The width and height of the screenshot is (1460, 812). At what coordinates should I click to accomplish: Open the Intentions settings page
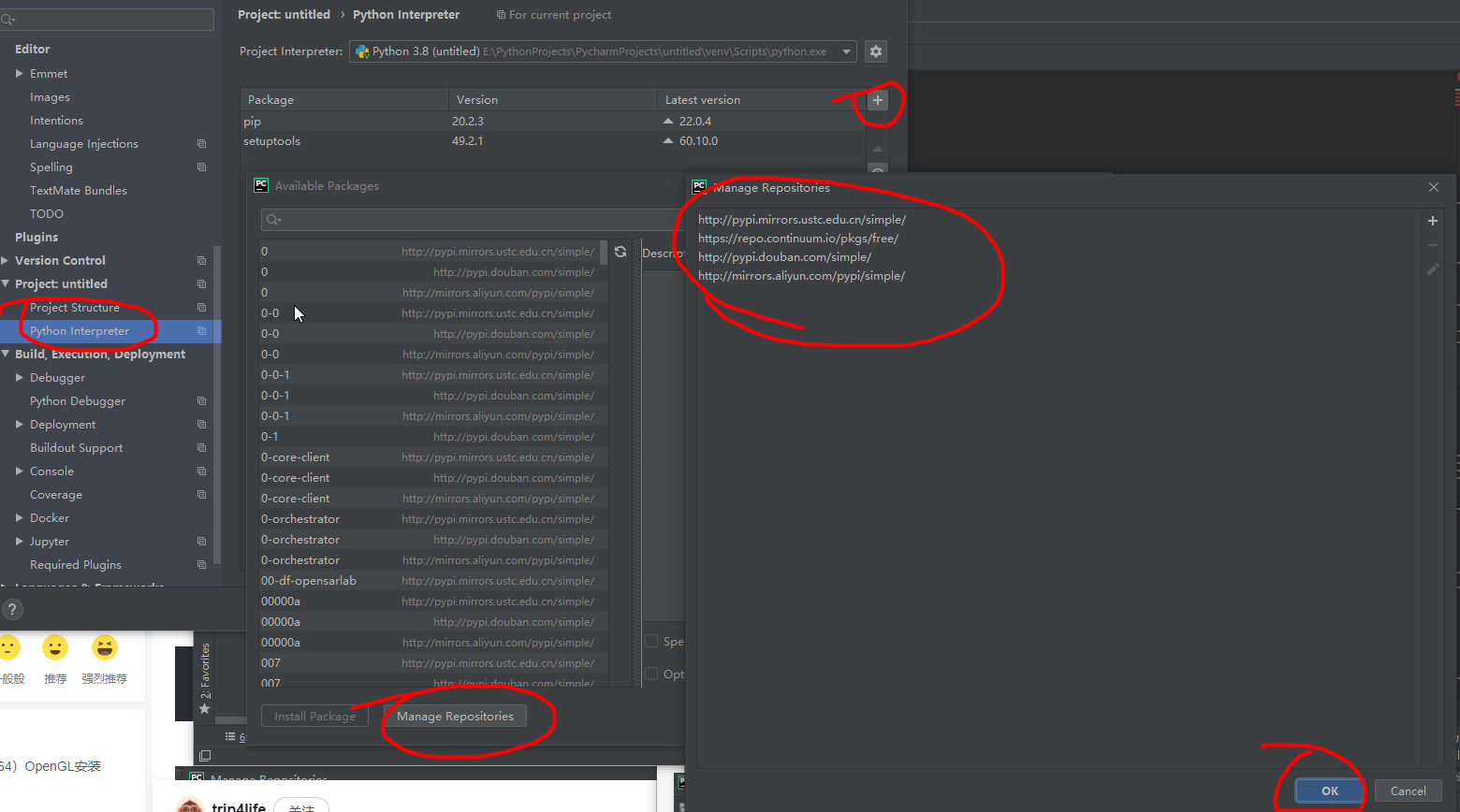pyautogui.click(x=56, y=121)
